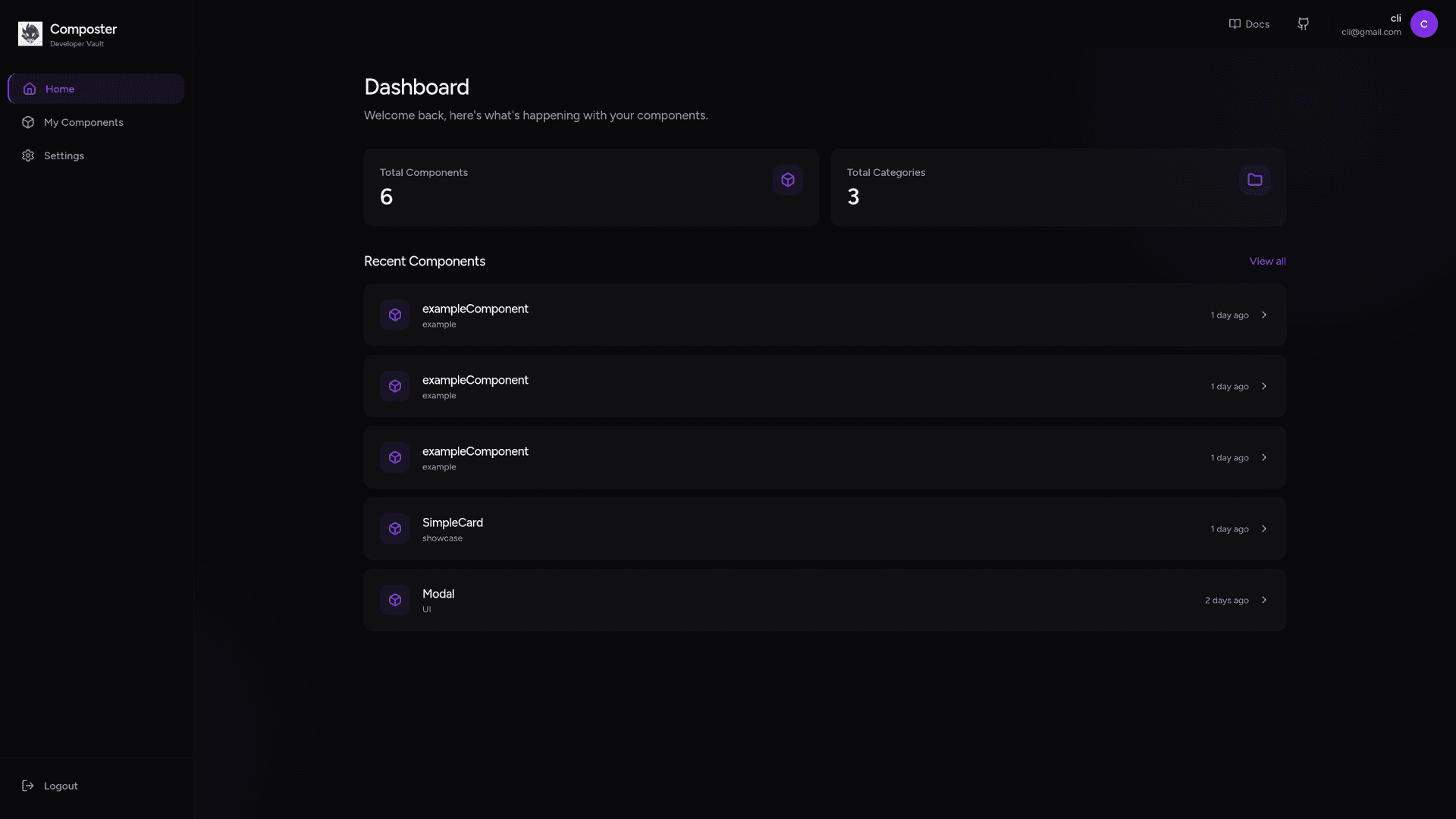Image resolution: width=1456 pixels, height=819 pixels.
Task: Open the GitHub repository icon
Action: [1303, 24]
